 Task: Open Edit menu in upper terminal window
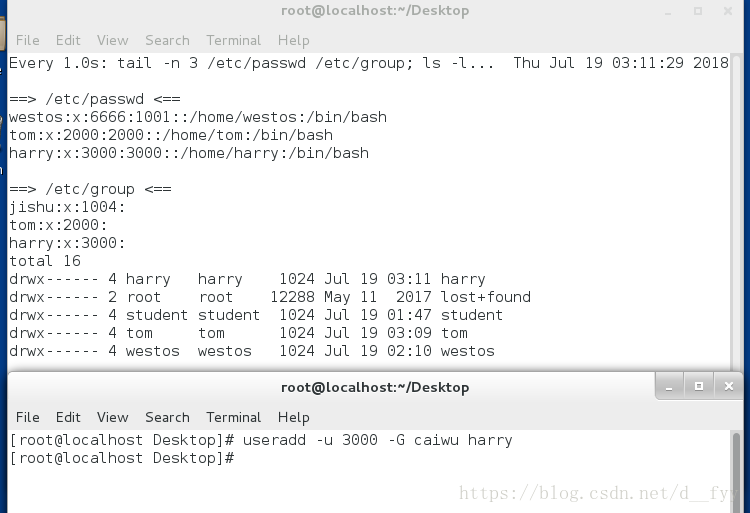point(68,40)
